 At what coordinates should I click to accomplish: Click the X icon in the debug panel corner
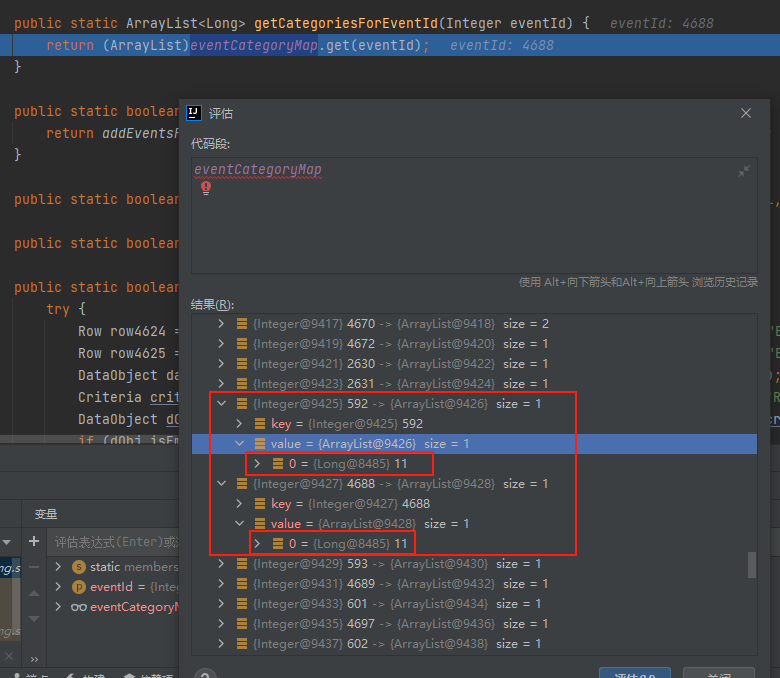[x=9, y=656]
